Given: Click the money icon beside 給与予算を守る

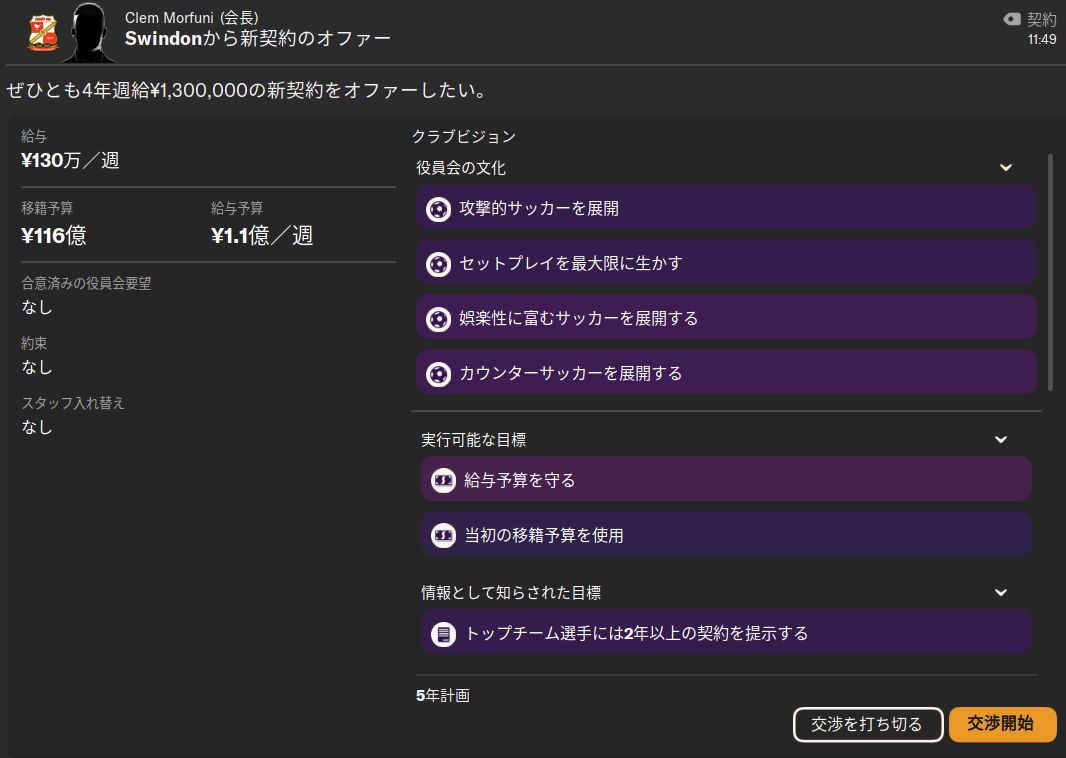Looking at the screenshot, I should point(443,481).
